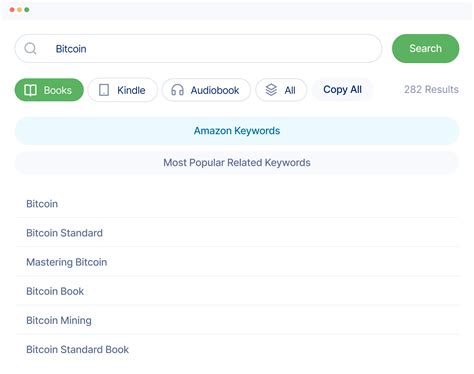Click the 282 Results count
This screenshot has width=474, height=374.
pyautogui.click(x=431, y=90)
